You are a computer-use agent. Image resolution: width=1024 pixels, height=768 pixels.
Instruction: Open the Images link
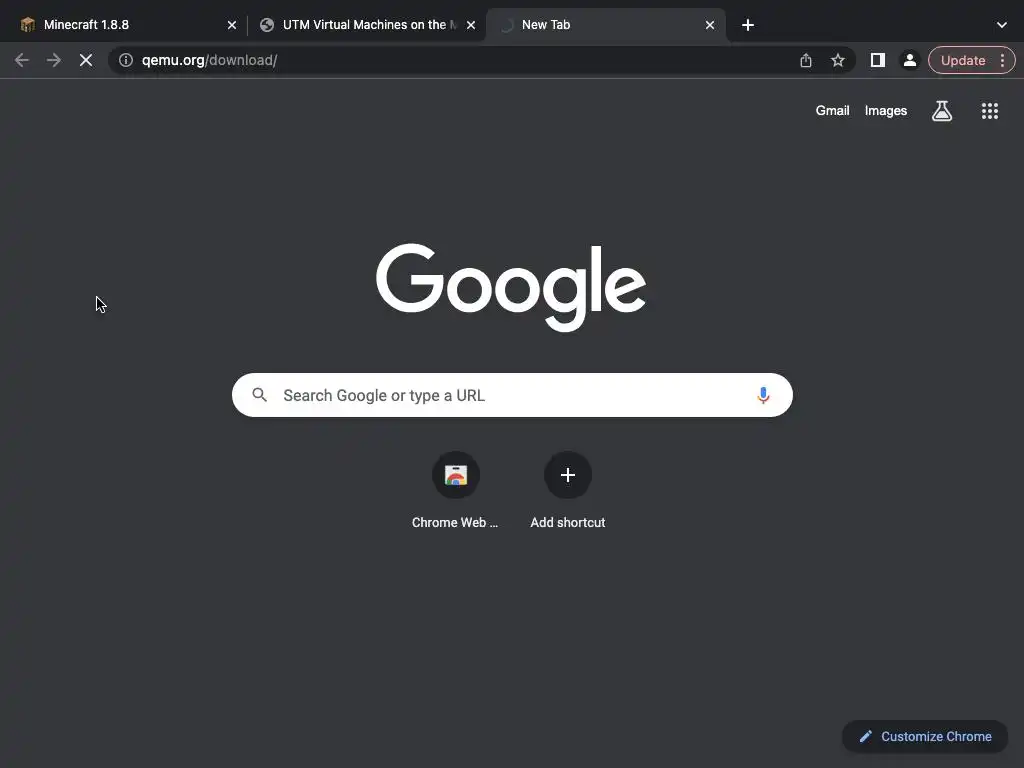click(x=886, y=110)
